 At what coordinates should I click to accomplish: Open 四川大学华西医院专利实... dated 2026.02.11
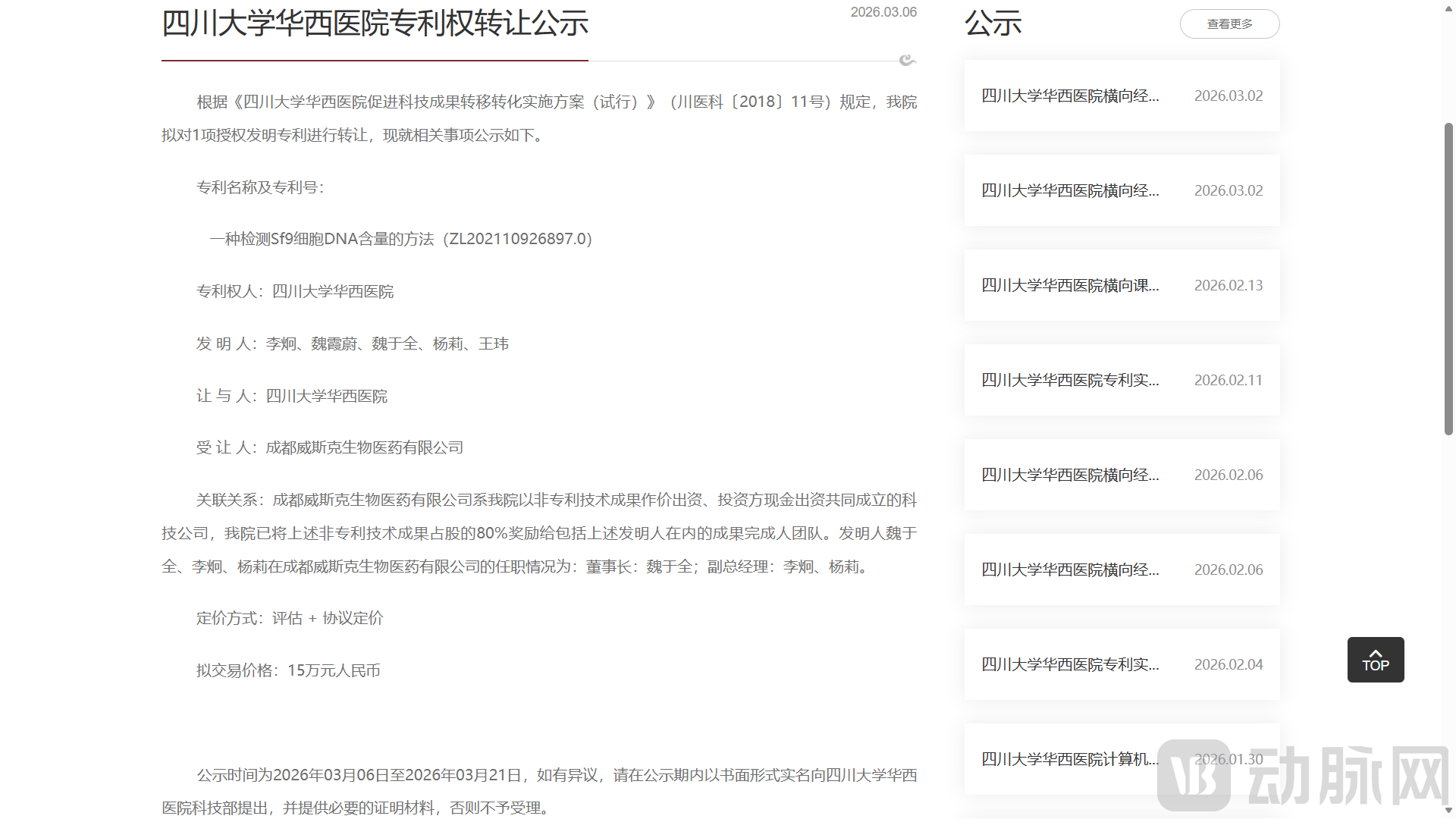coord(1069,380)
